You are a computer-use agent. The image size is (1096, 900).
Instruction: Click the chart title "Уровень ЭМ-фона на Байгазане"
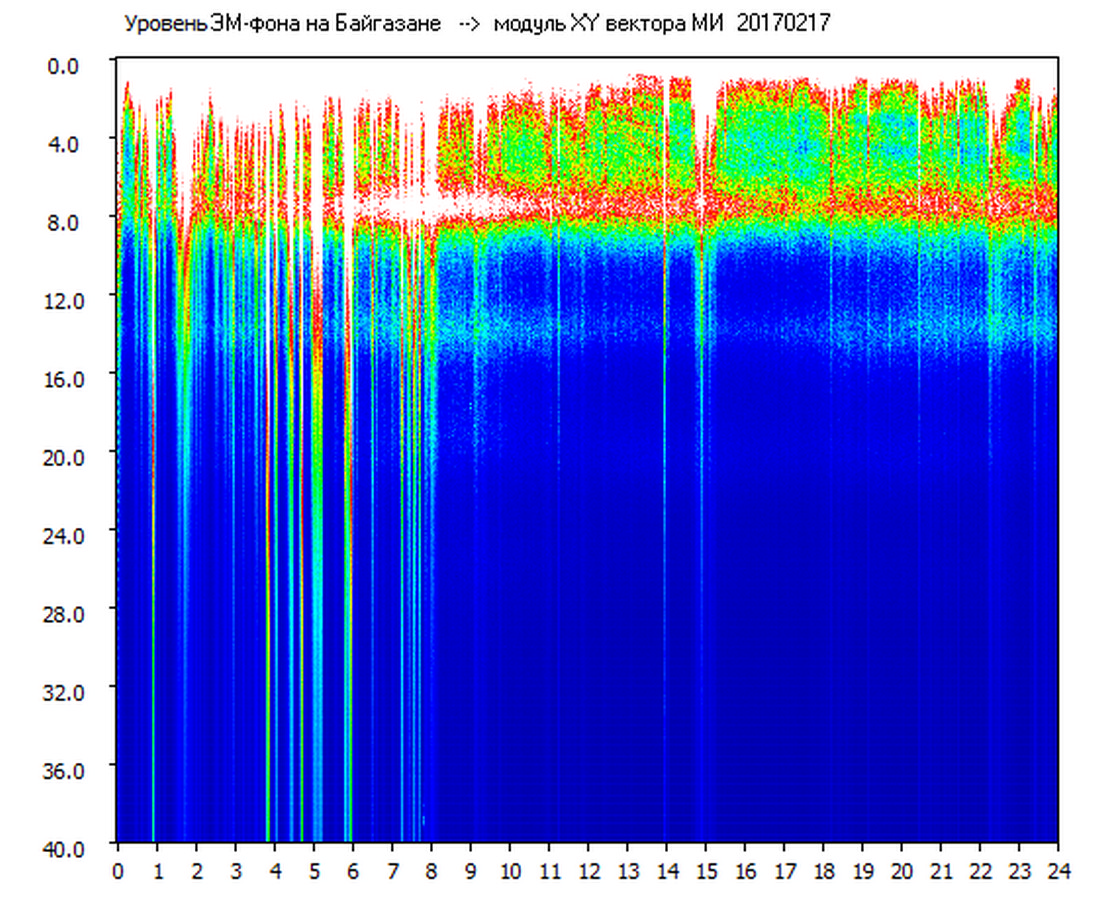(x=282, y=24)
